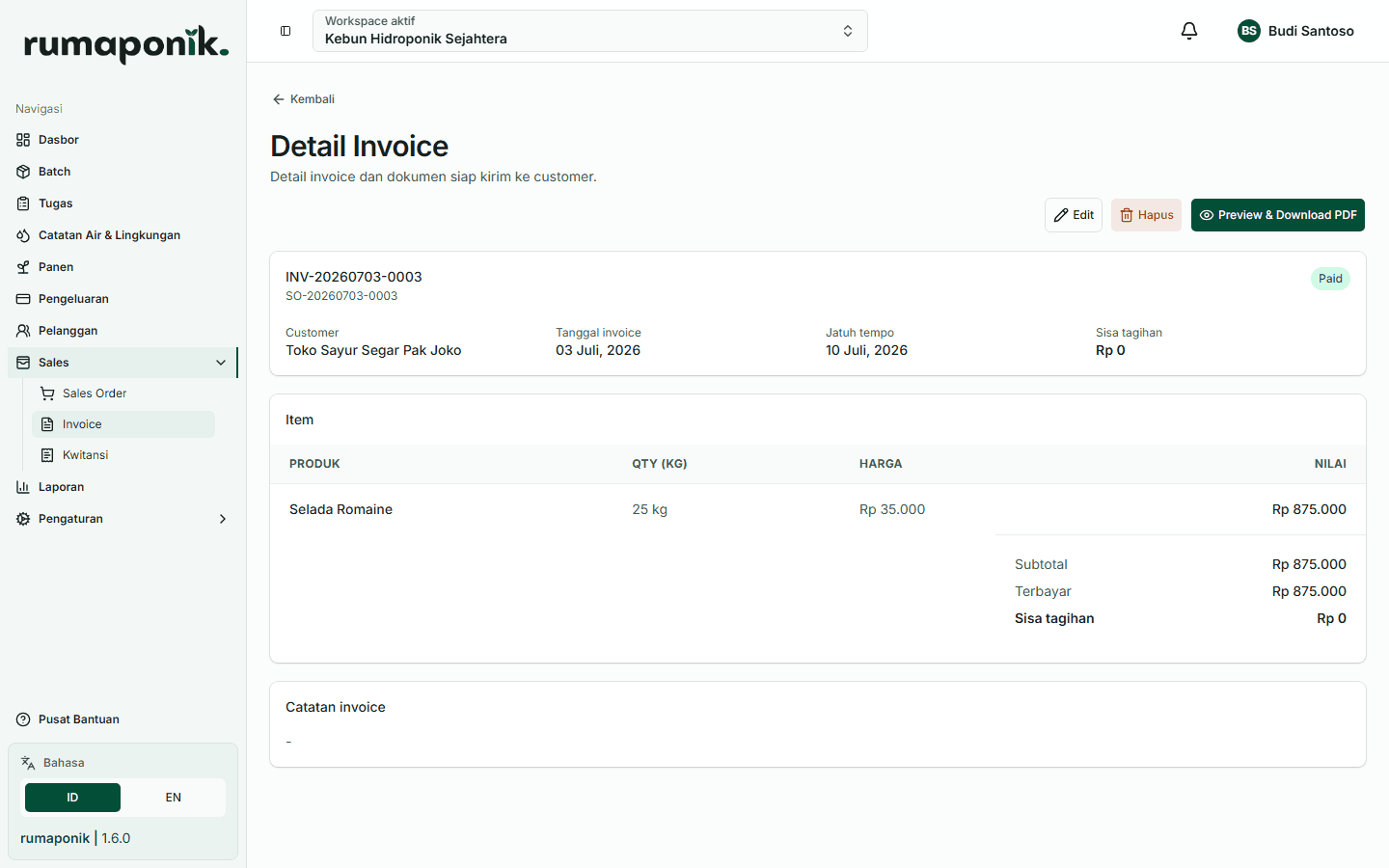The width and height of the screenshot is (1389, 868).
Task: Switch language to EN
Action: tap(174, 798)
